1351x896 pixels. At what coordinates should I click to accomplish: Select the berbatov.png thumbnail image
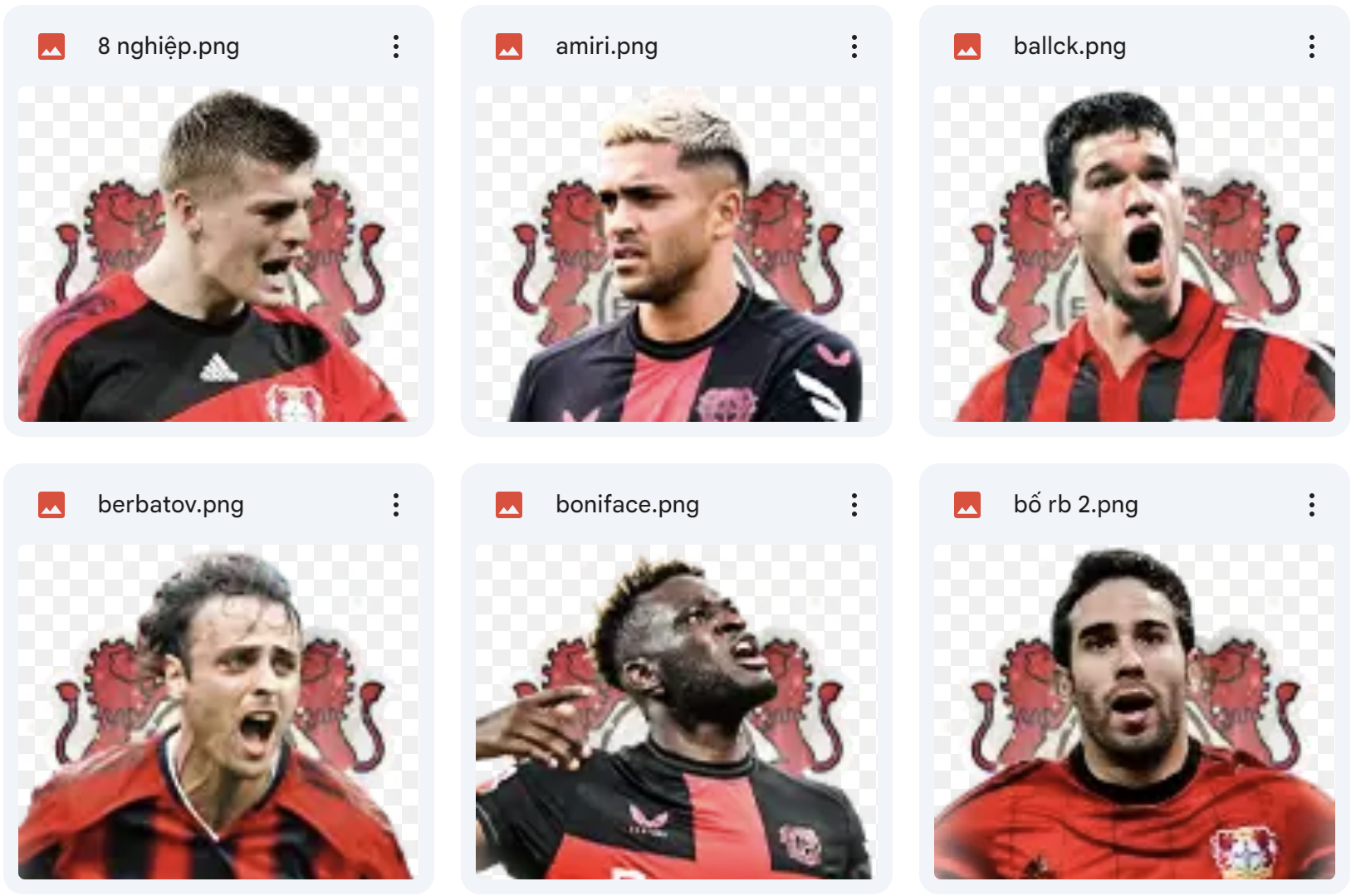[218, 712]
